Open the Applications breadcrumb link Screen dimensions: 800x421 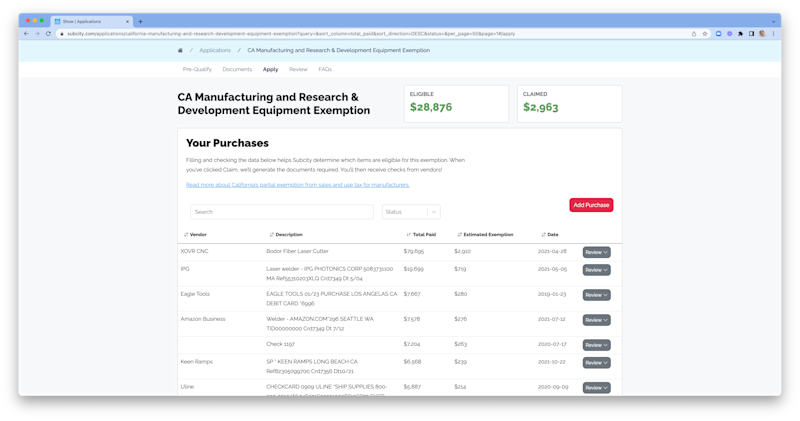[215, 50]
